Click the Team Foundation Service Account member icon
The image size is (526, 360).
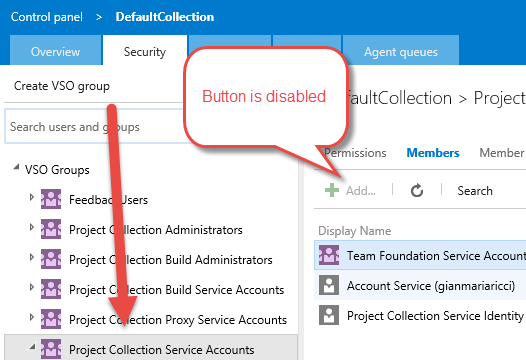[x=329, y=255]
